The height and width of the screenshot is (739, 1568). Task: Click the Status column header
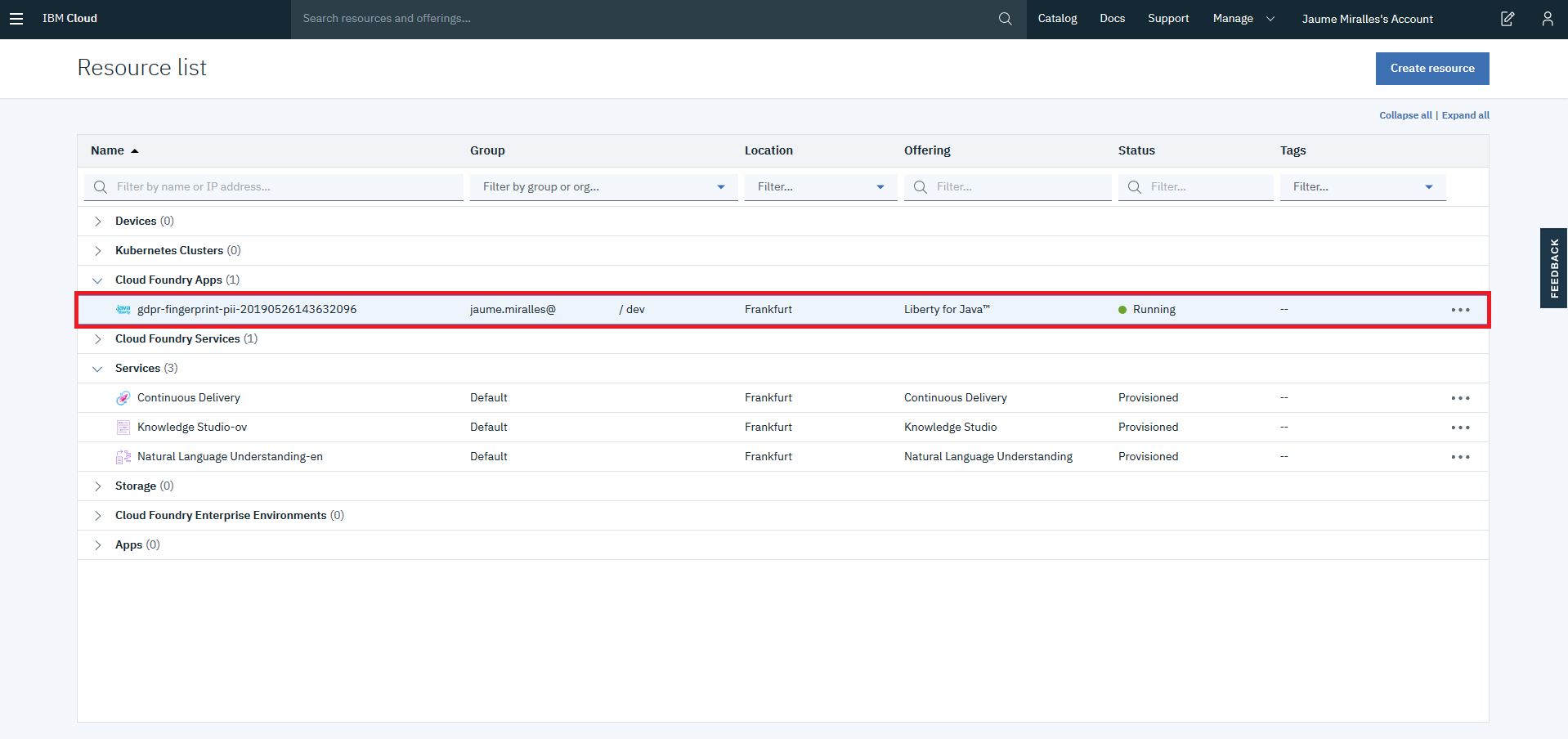pyautogui.click(x=1136, y=150)
